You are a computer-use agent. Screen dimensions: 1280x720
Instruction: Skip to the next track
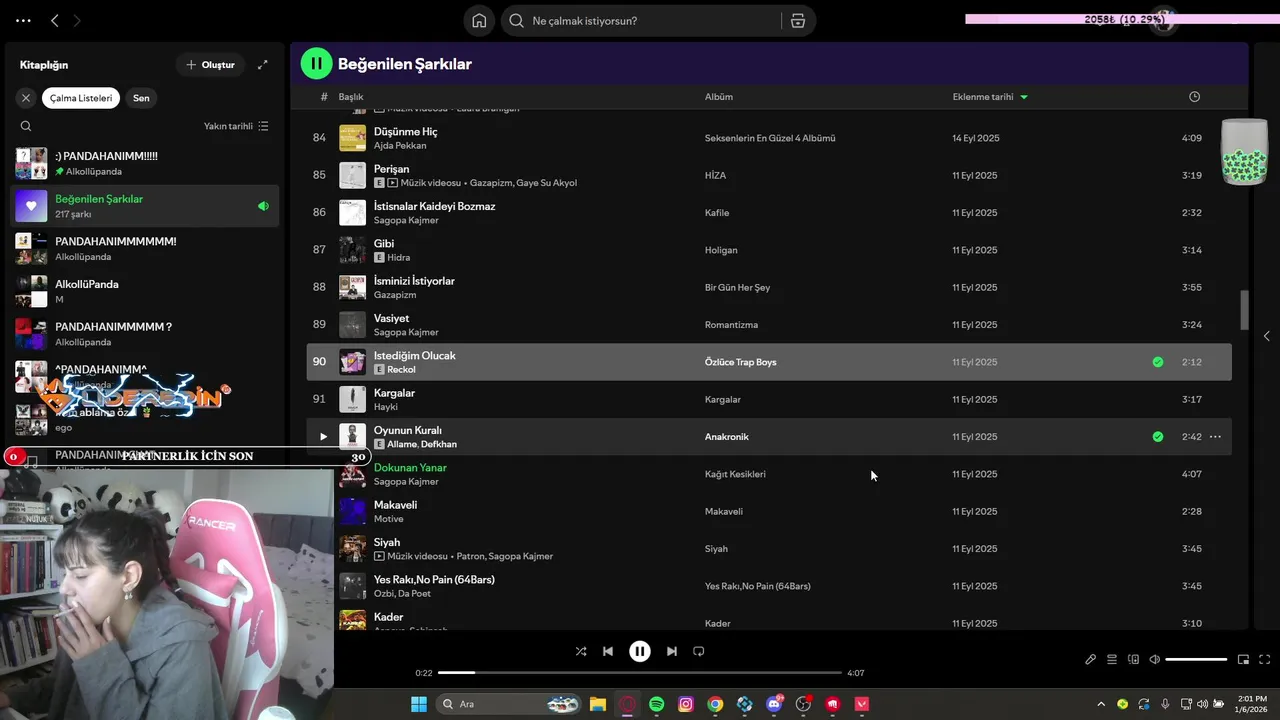point(672,651)
